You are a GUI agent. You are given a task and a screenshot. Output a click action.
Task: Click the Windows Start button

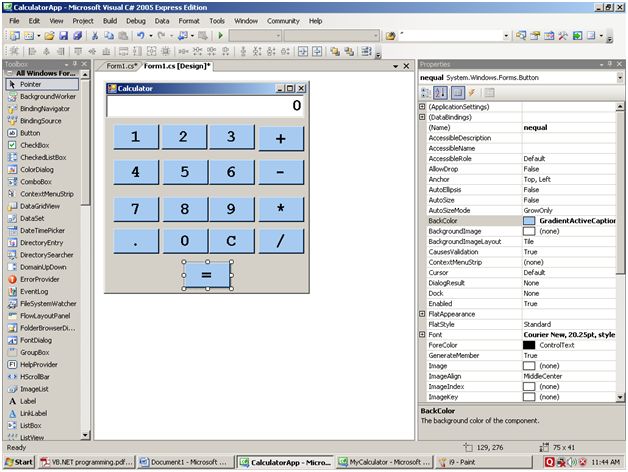19,462
